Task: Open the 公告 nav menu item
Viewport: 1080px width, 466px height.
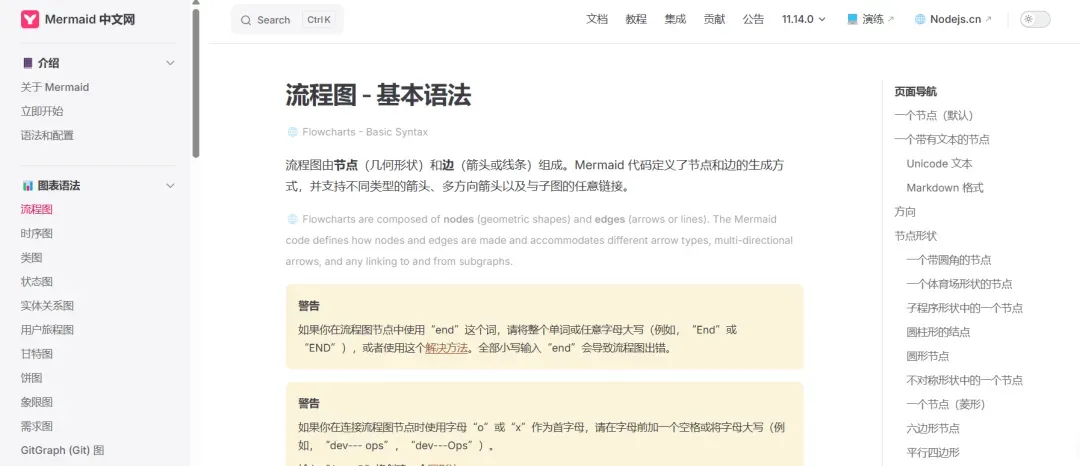Action: [x=754, y=19]
